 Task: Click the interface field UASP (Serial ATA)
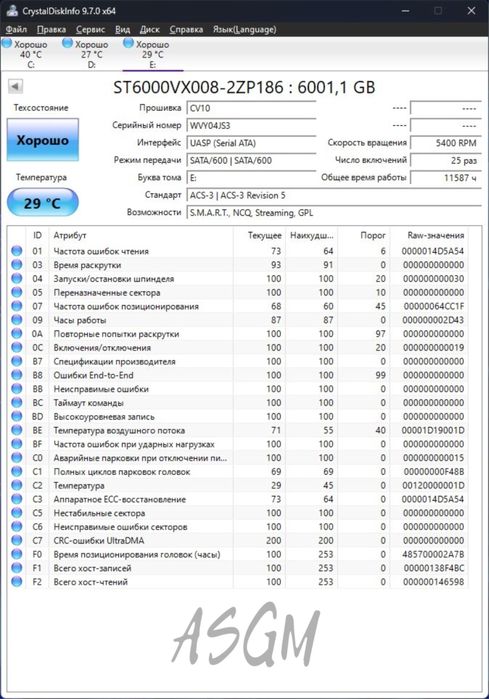[x=251, y=143]
